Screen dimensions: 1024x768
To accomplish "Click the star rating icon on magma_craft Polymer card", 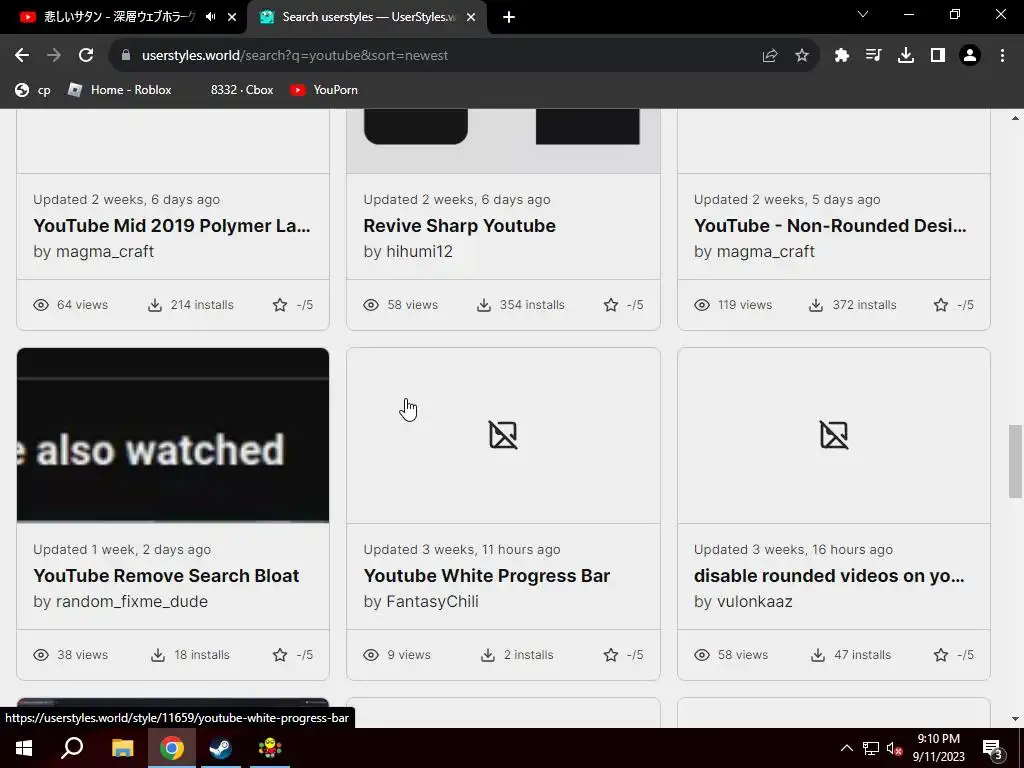I will (280, 305).
